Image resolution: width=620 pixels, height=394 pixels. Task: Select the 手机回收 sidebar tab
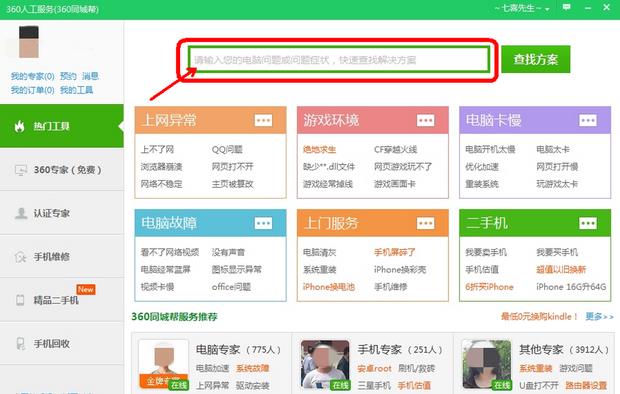click(x=62, y=344)
